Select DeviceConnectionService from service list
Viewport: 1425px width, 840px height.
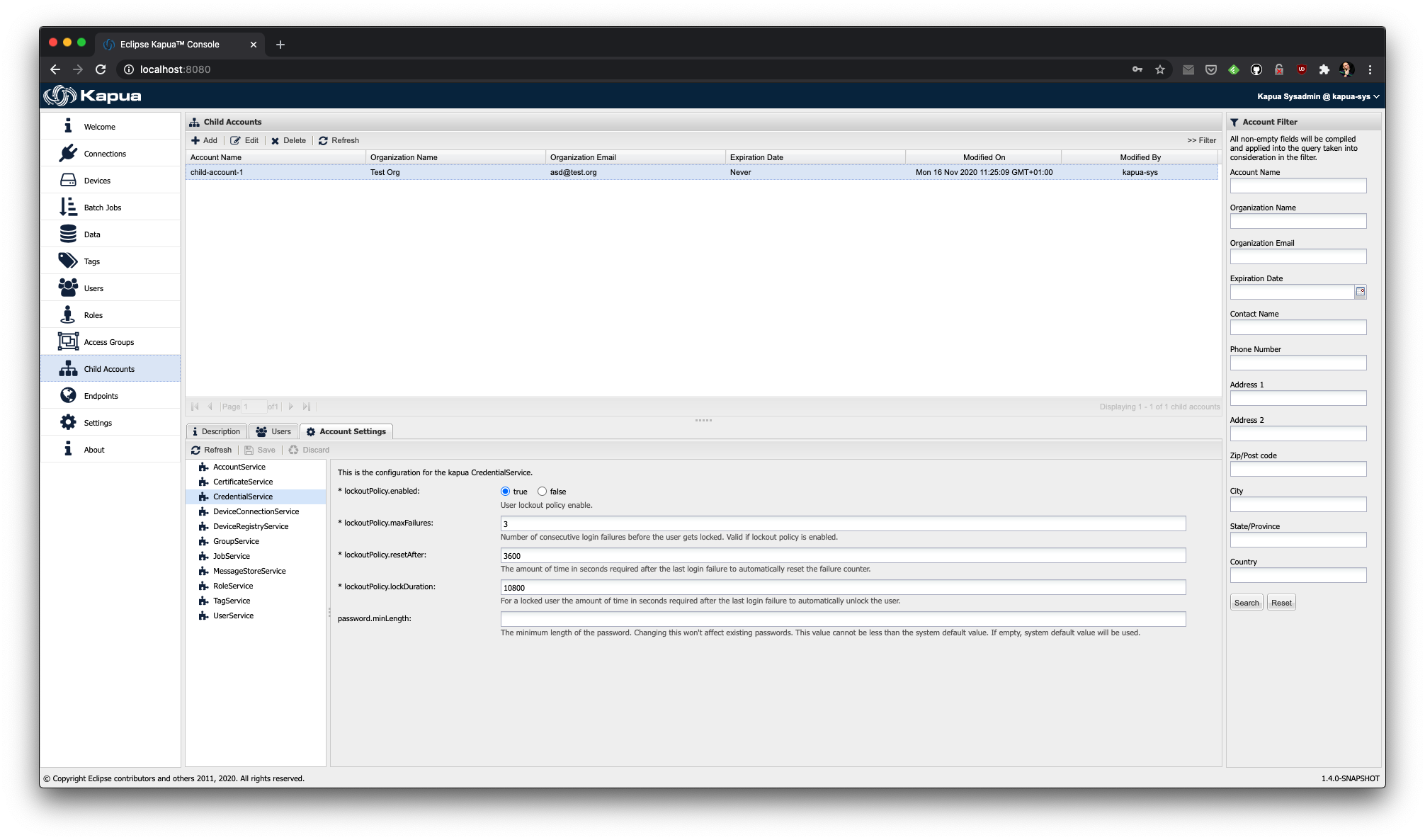point(255,511)
